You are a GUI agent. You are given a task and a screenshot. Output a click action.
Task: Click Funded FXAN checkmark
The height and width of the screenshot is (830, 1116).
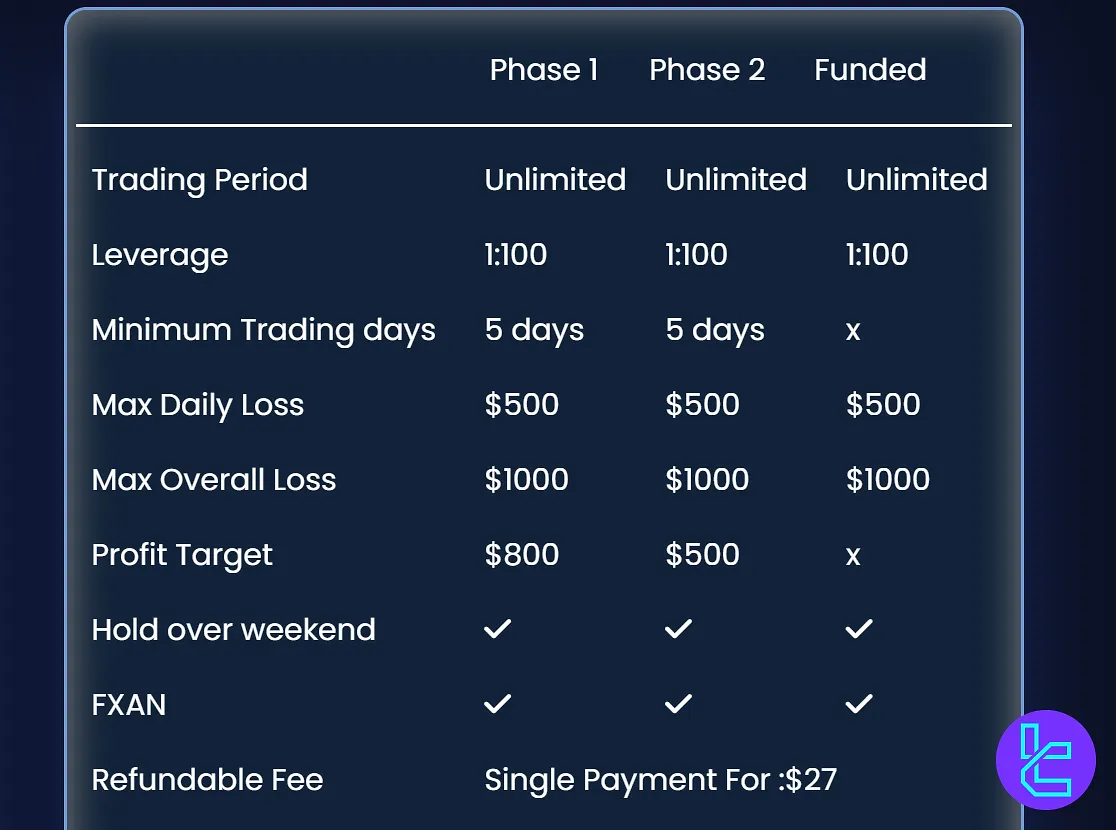click(859, 704)
